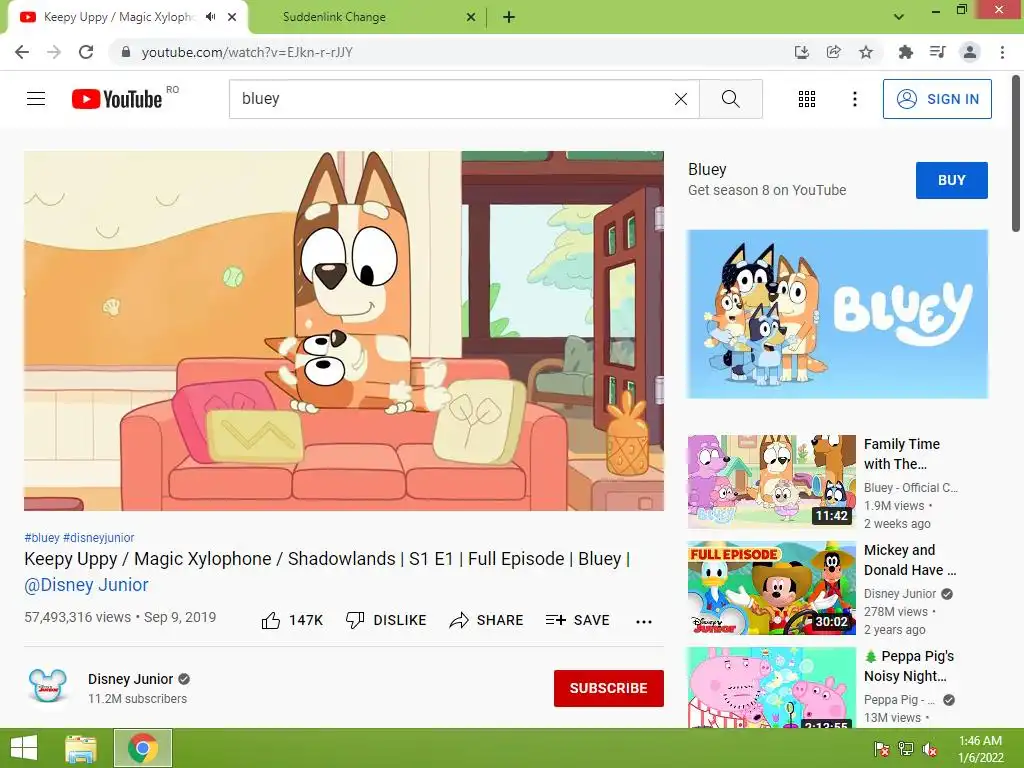
Task: Mute the tab via its speaker icon
Action: pos(210,17)
